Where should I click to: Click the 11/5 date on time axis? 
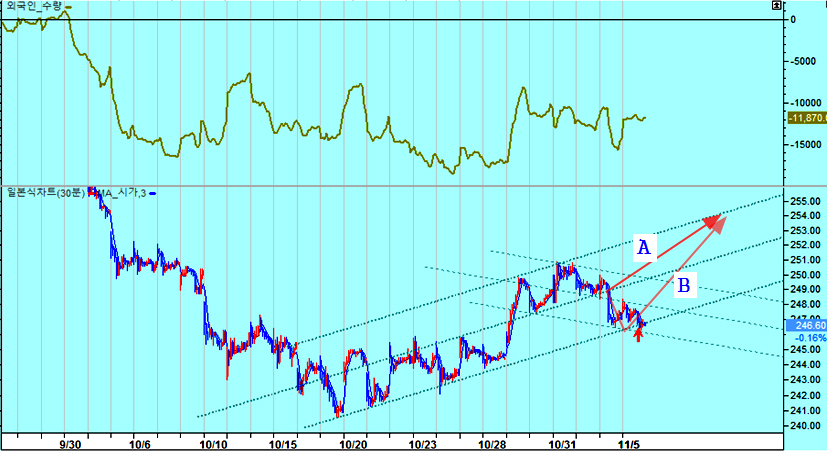click(x=629, y=441)
